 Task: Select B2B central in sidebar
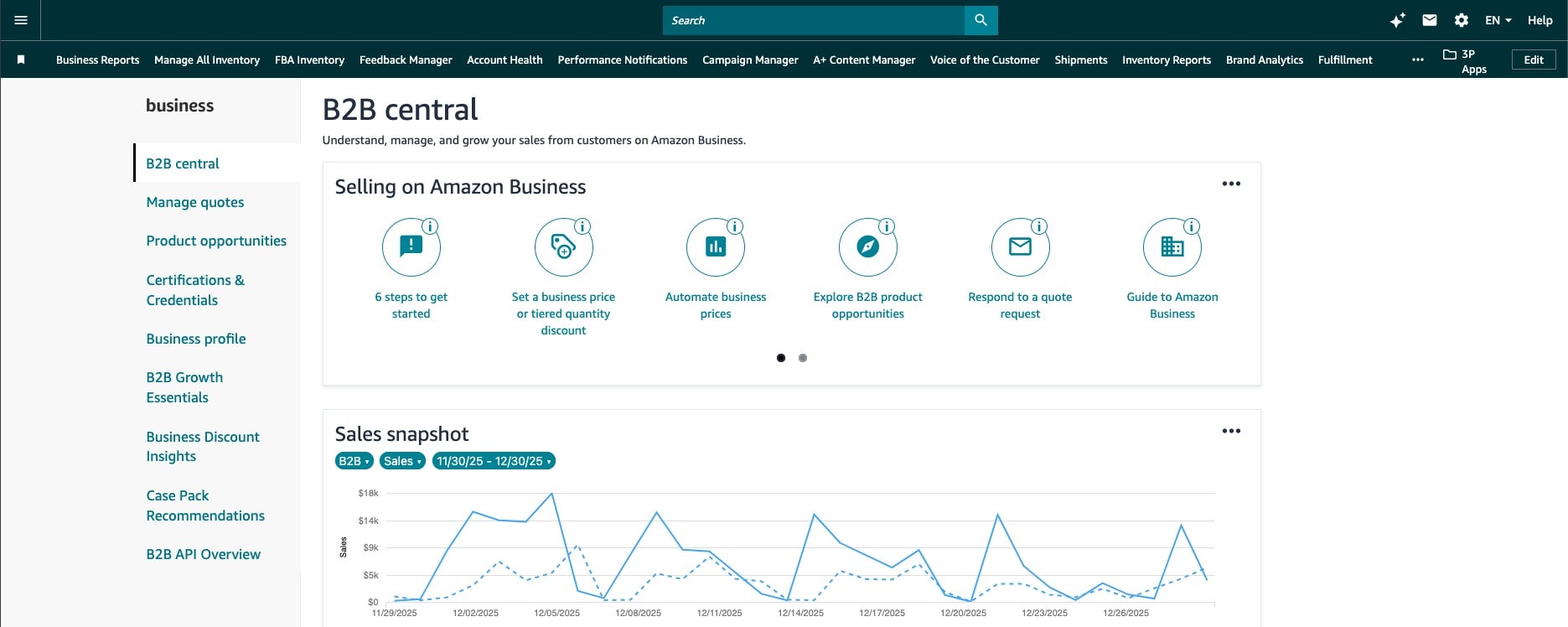183,163
